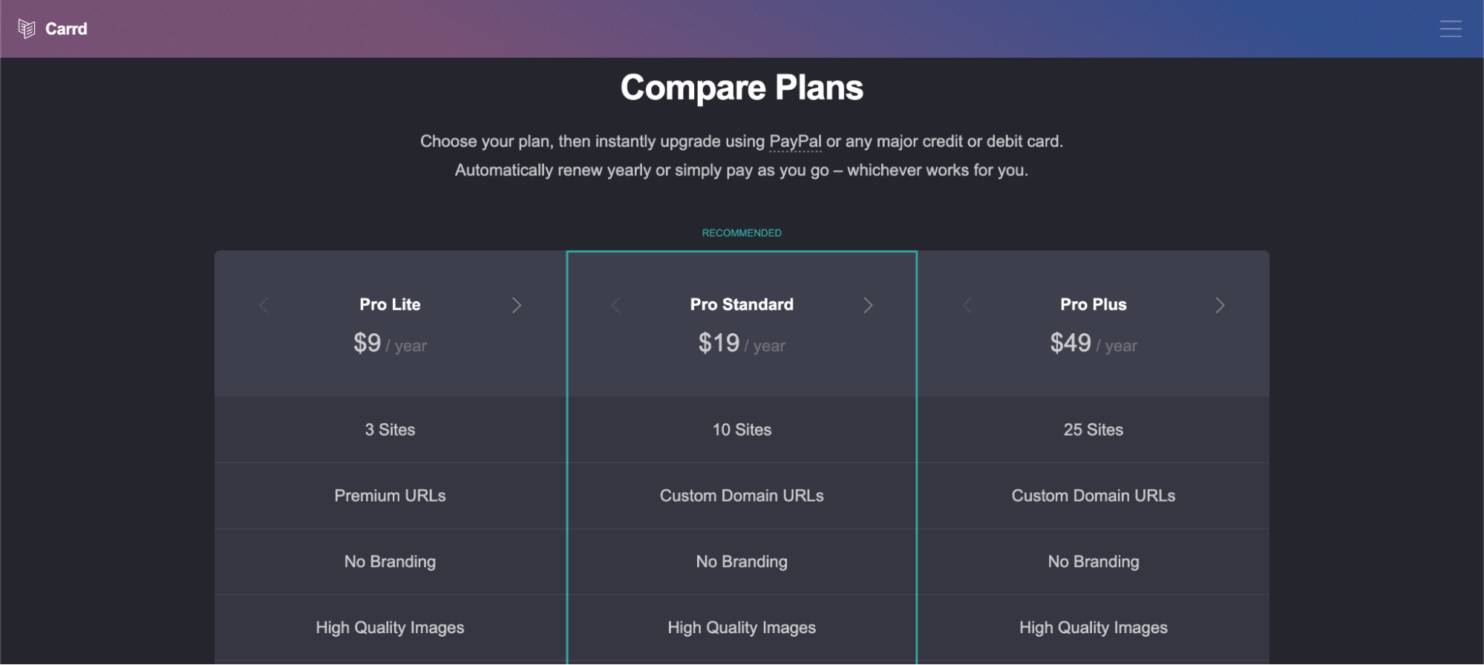Click the RECOMMENDED label above Pro Standard
The height and width of the screenshot is (665, 1484).
click(741, 232)
